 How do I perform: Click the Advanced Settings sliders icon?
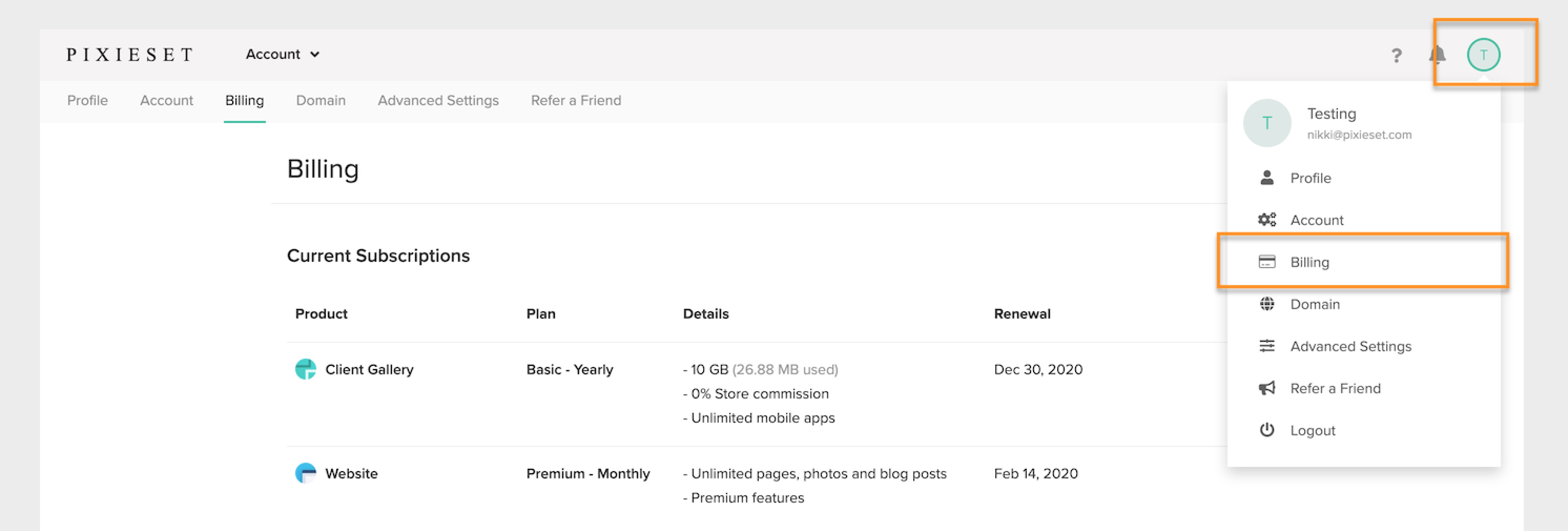click(x=1267, y=346)
